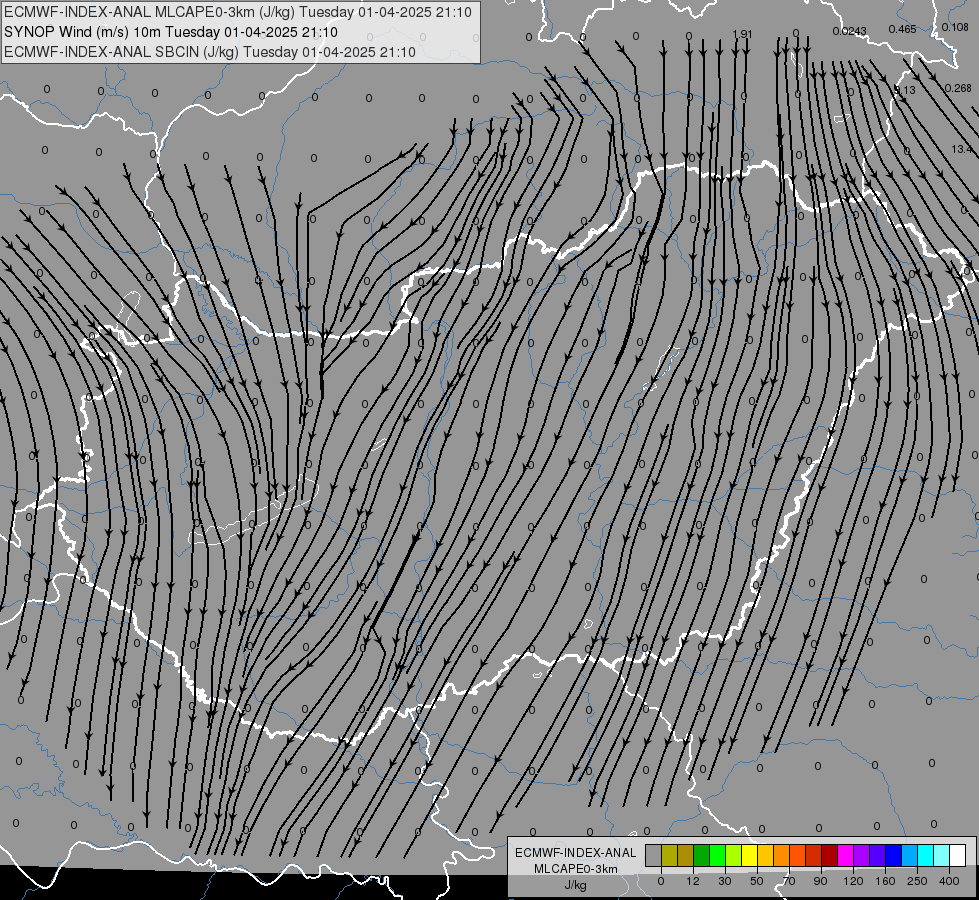
Task: Pick the gray swatch in the legend
Action: tap(654, 856)
